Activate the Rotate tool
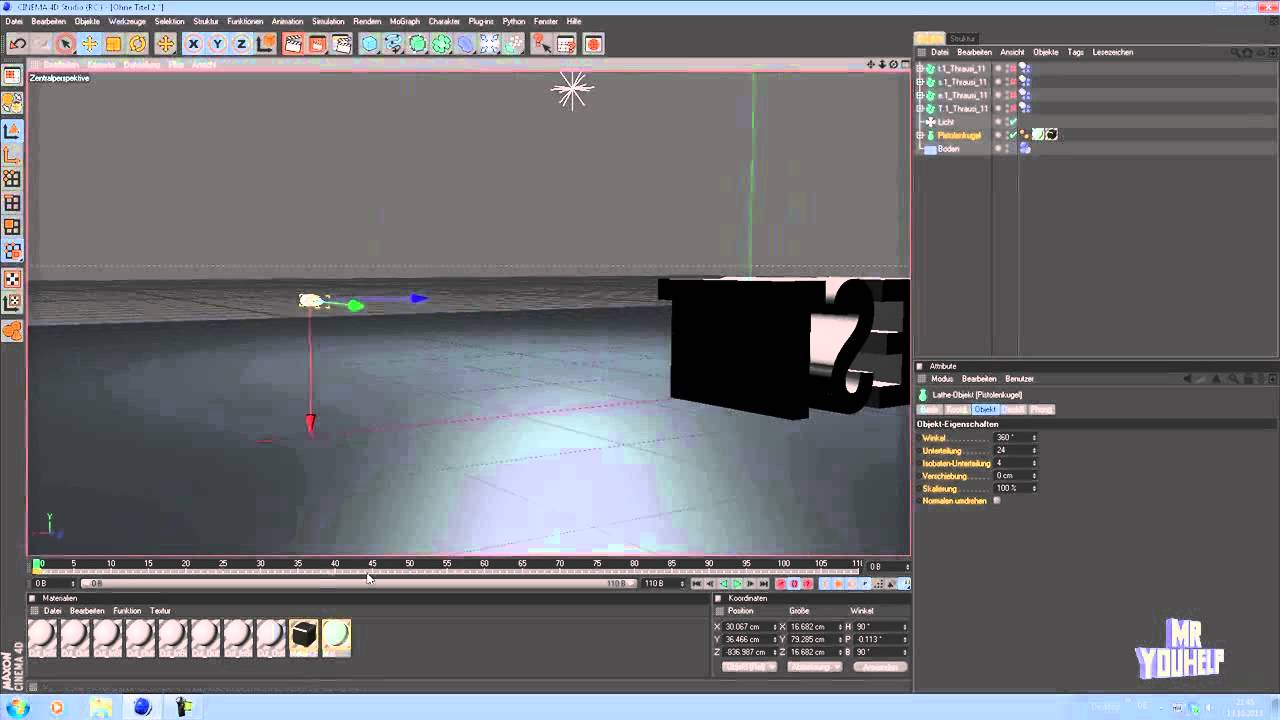 (137, 44)
